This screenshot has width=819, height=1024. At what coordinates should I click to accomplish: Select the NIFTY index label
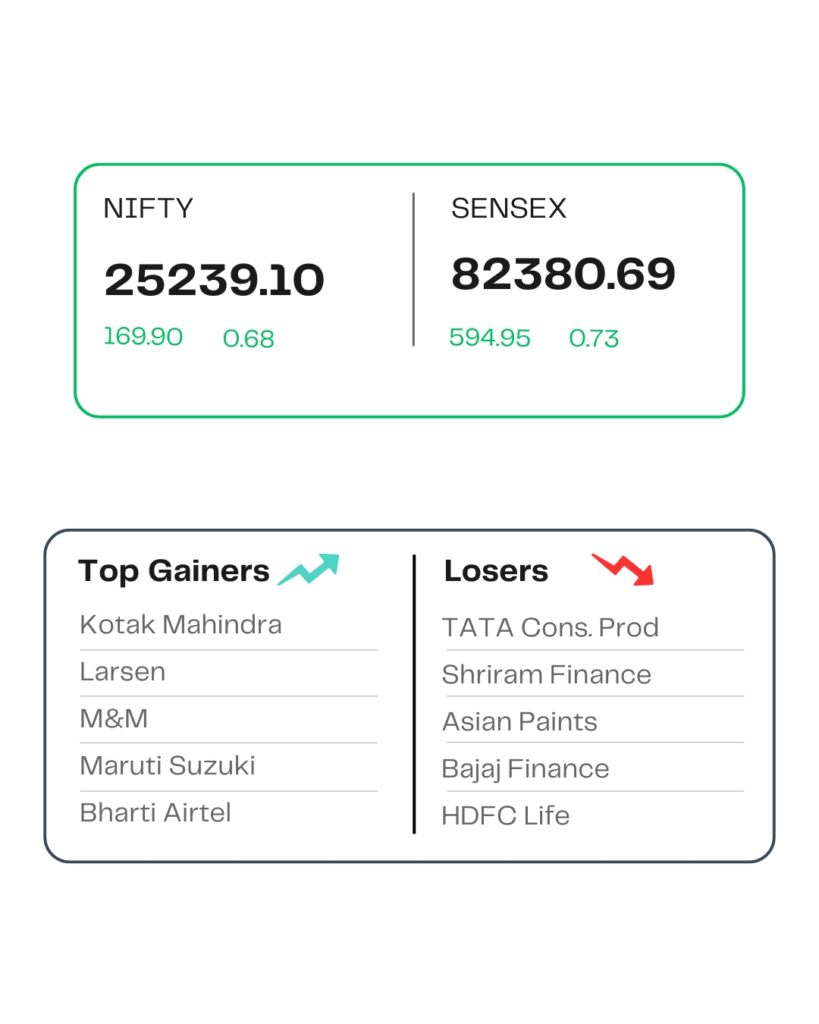[148, 208]
